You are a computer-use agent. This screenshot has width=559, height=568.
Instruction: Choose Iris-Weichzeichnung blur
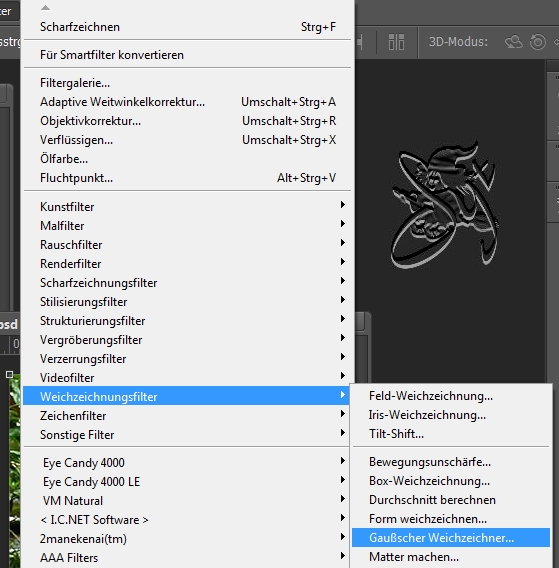click(x=451, y=415)
